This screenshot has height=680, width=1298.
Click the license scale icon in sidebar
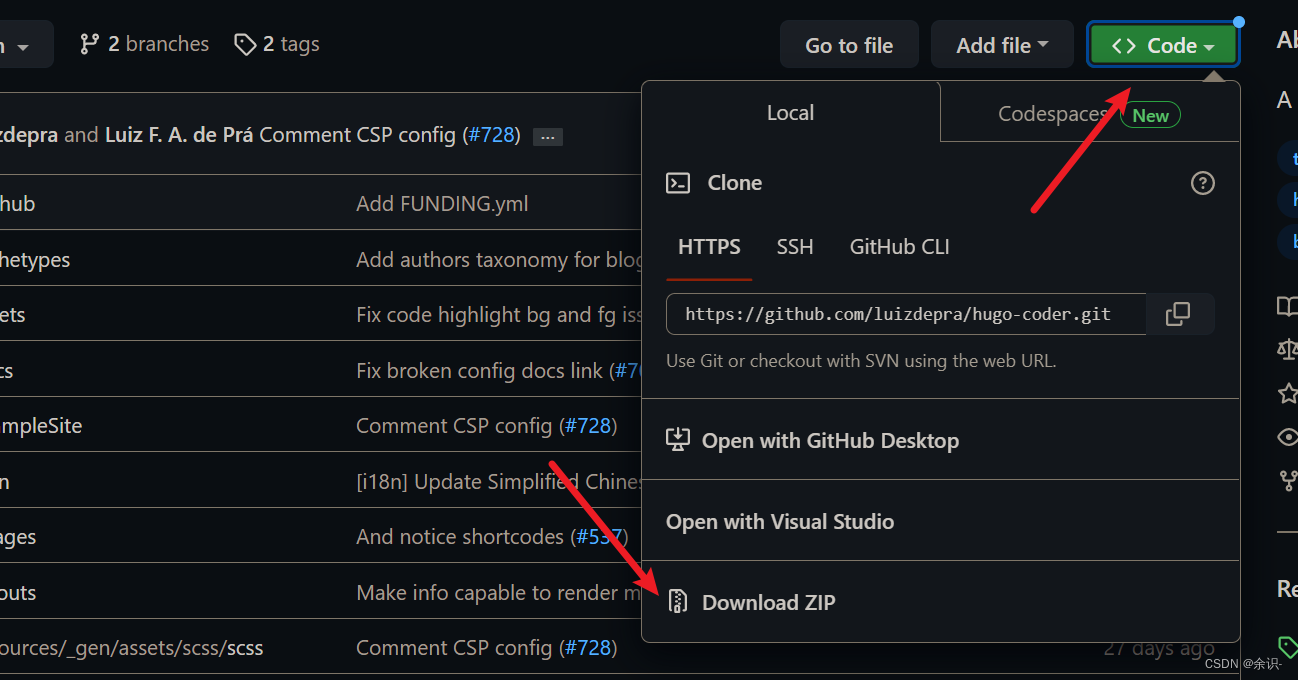click(x=1288, y=349)
